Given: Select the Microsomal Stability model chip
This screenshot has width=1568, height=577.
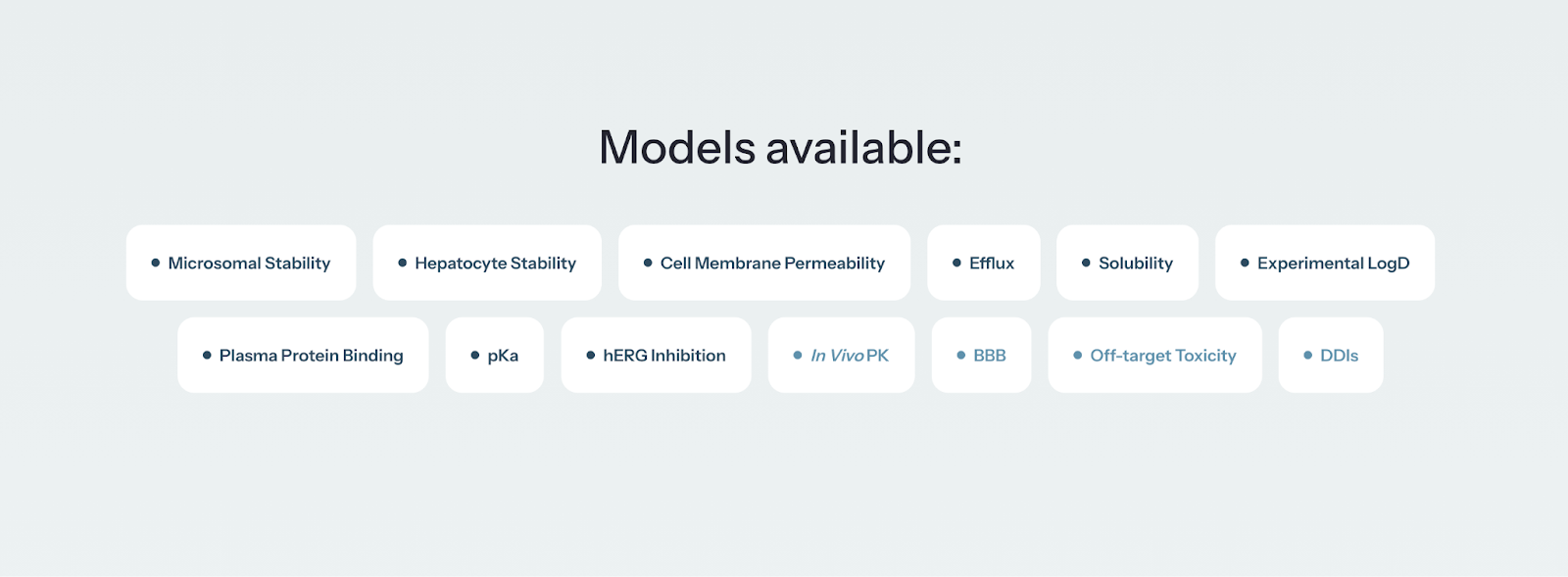Looking at the screenshot, I should click(241, 263).
